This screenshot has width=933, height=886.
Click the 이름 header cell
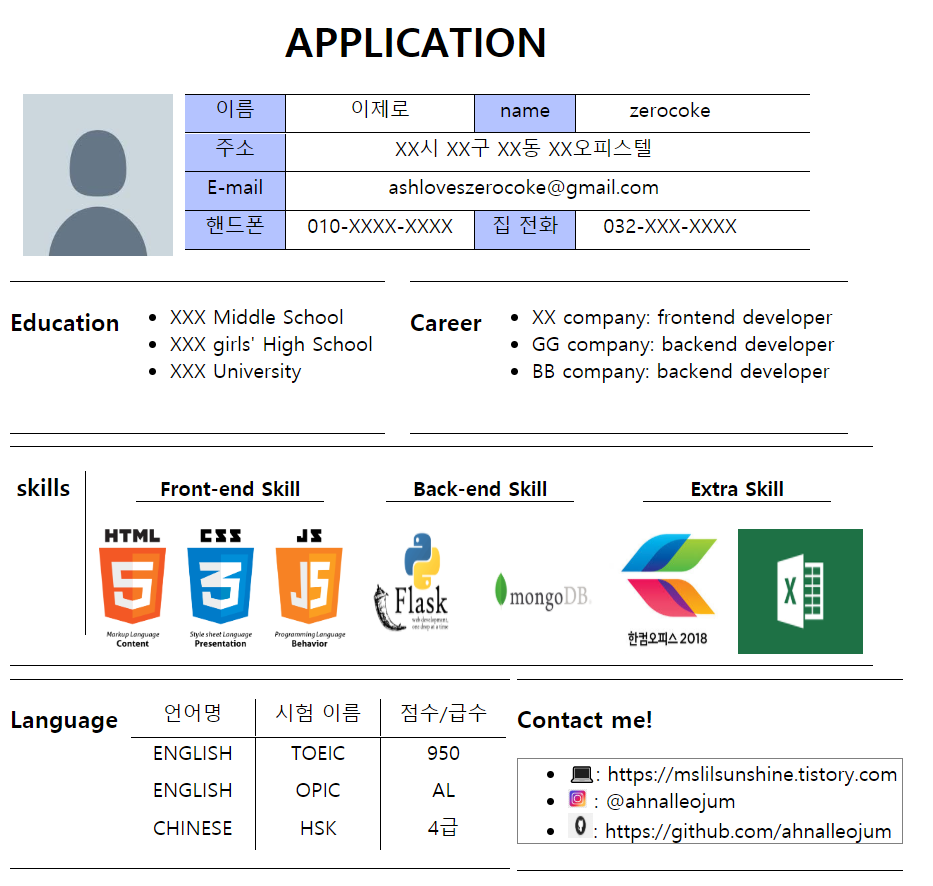pyautogui.click(x=235, y=113)
